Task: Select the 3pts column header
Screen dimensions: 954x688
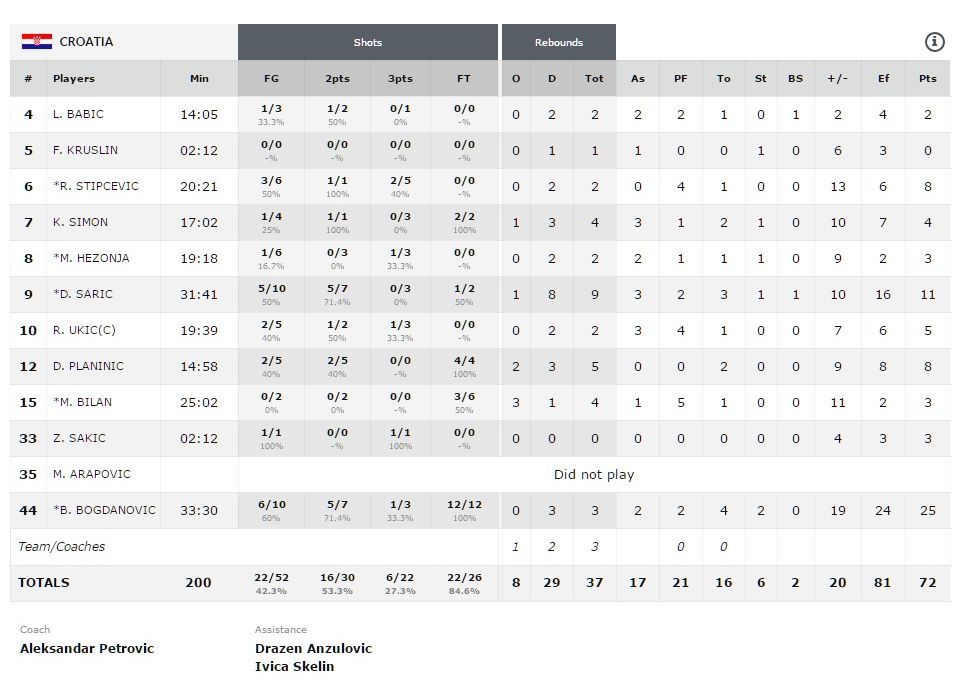Action: tap(399, 78)
